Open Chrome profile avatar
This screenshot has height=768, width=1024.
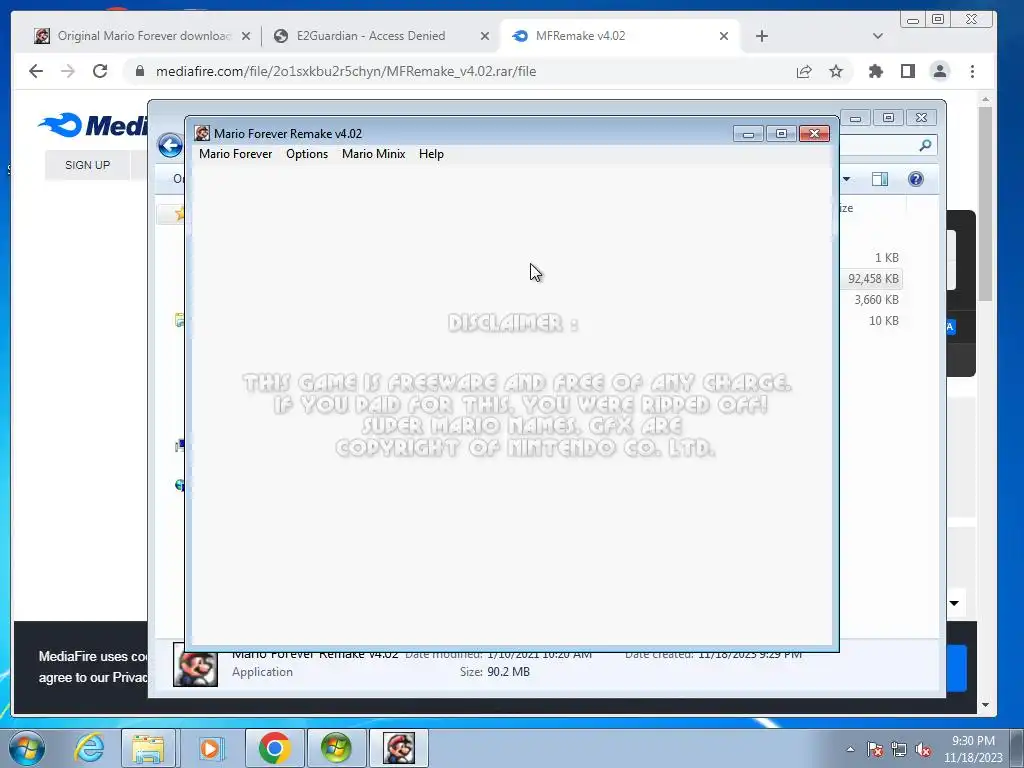(940, 71)
